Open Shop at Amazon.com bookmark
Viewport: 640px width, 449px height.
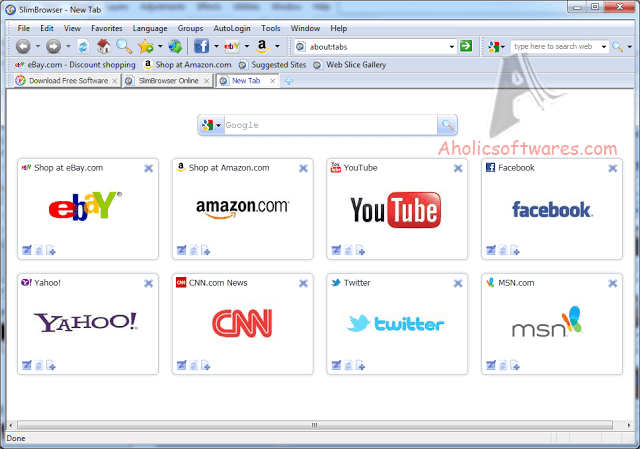tap(188, 64)
